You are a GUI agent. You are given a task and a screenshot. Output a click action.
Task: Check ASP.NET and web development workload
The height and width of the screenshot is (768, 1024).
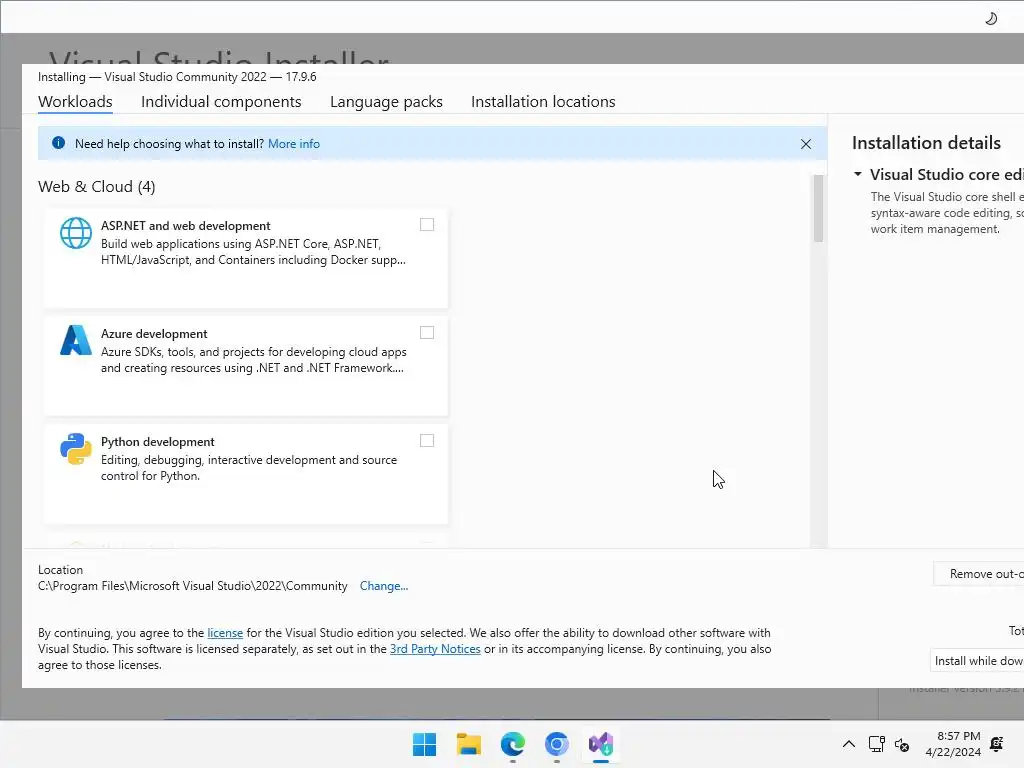426,225
